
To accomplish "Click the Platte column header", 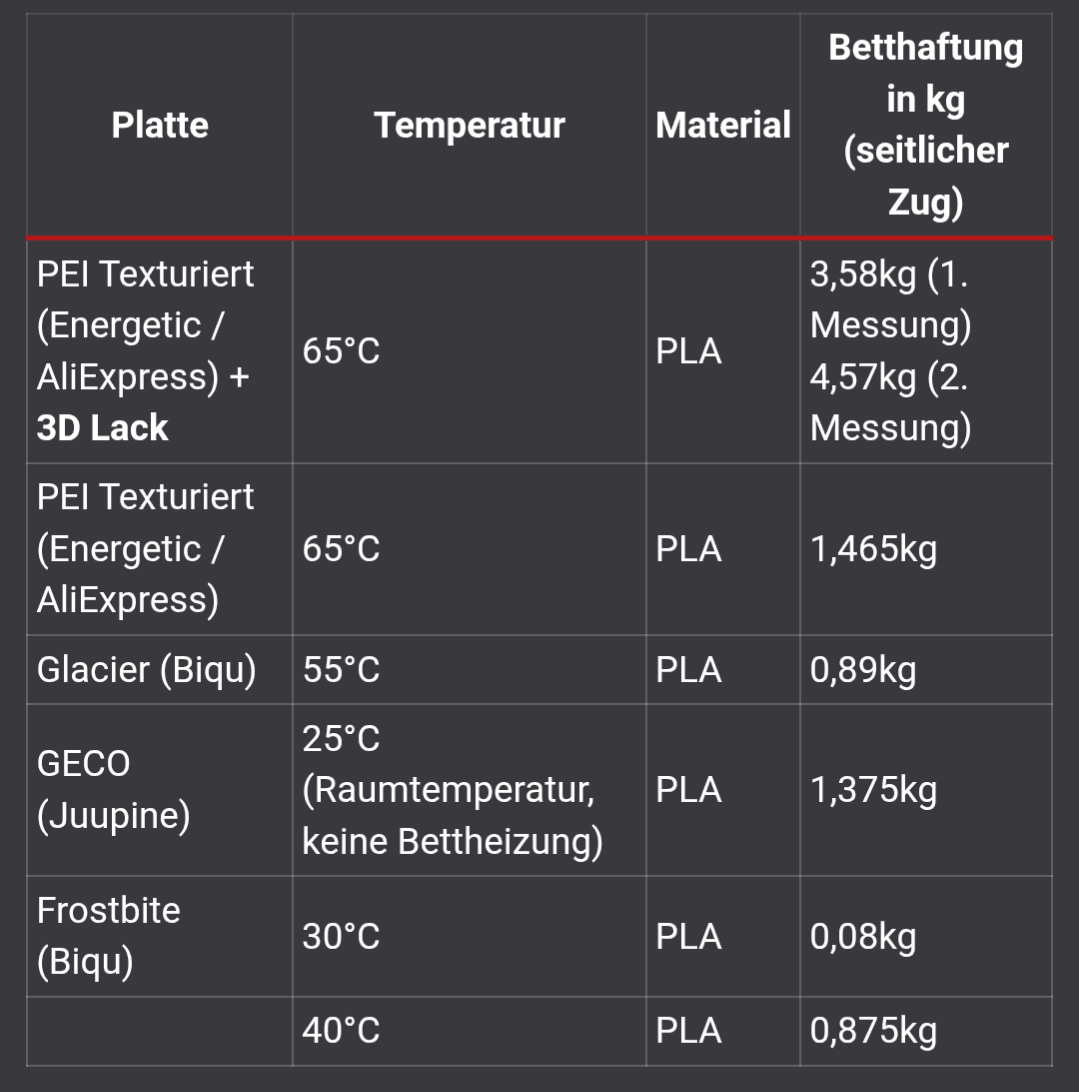I will pyautogui.click(x=160, y=125).
